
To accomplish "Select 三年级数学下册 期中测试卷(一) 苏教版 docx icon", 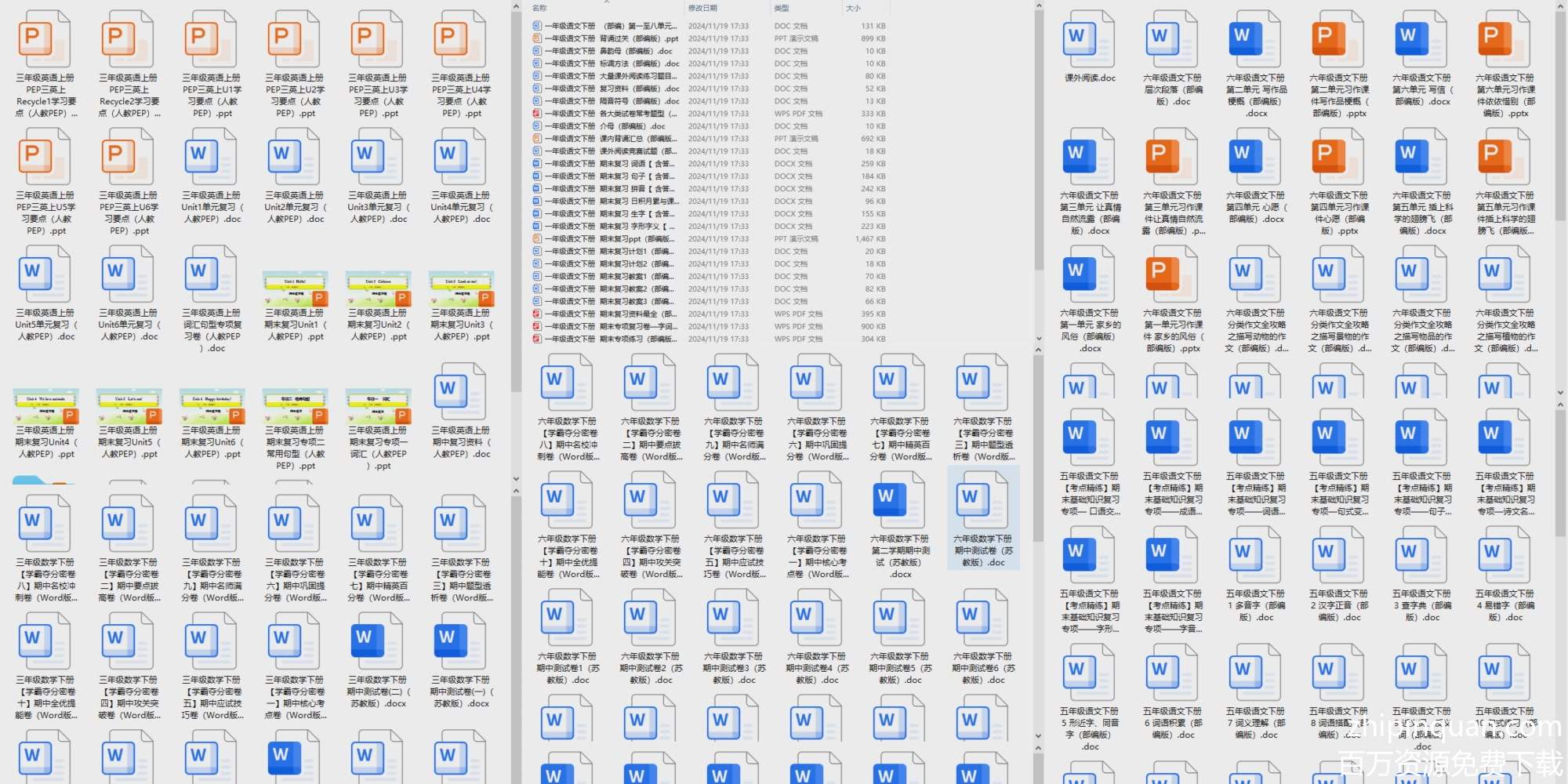I will (460, 641).
